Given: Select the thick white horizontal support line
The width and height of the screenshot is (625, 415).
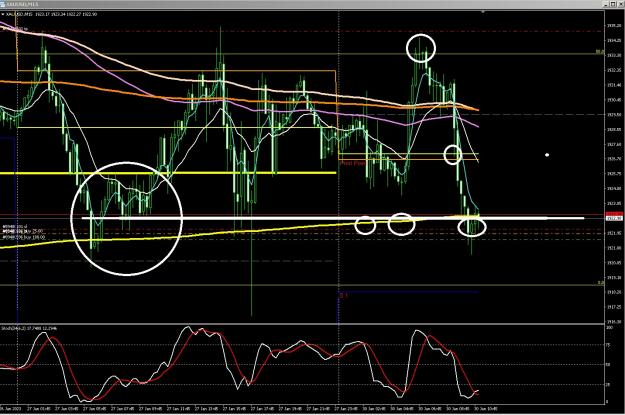Looking at the screenshot, I should [x=333, y=218].
